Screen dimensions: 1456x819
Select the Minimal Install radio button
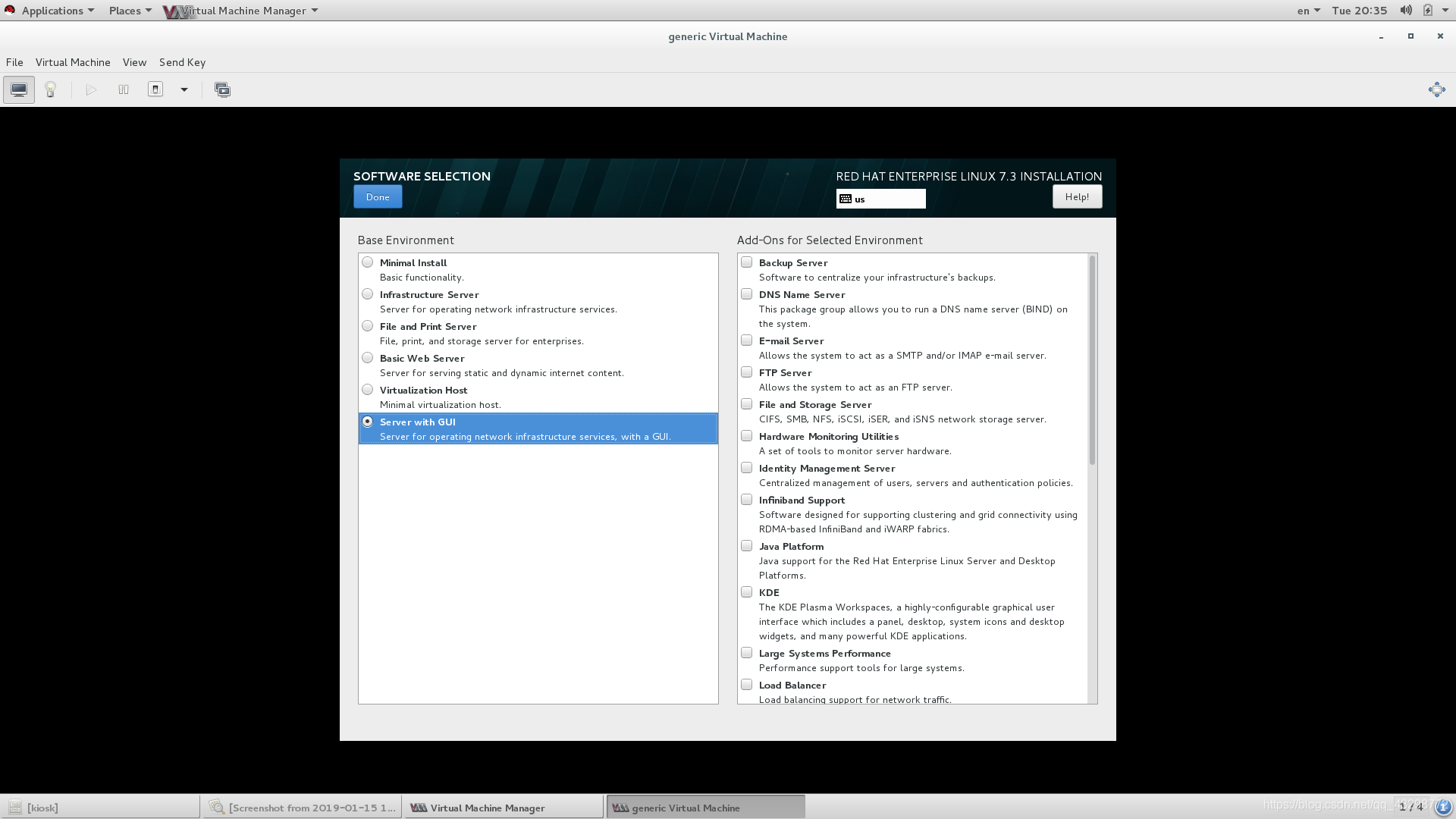click(367, 262)
